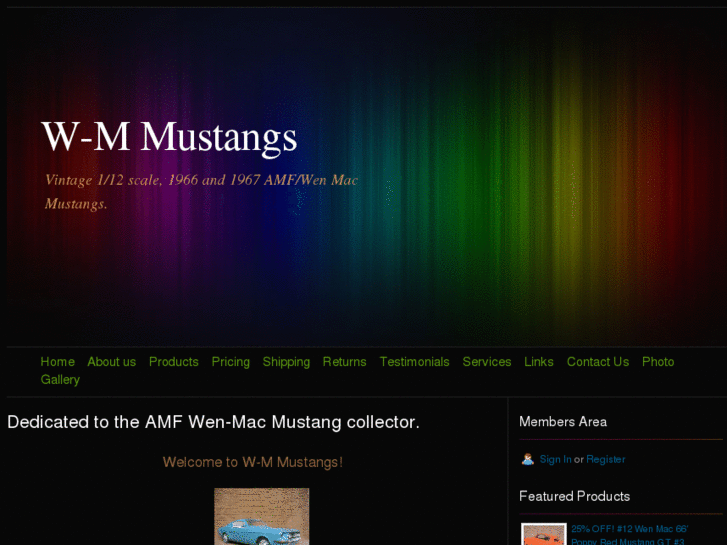Click the Members Area heading
Viewport: 727px width, 545px height.
point(563,422)
